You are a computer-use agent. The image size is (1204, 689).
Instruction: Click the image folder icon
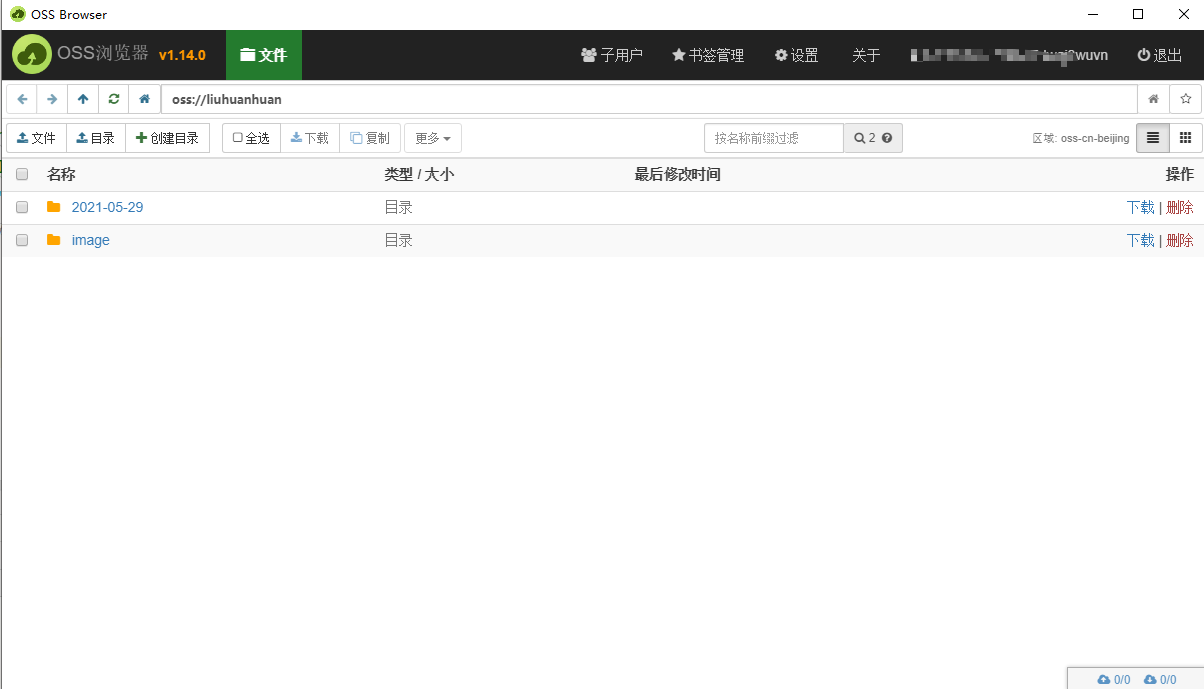[54, 240]
